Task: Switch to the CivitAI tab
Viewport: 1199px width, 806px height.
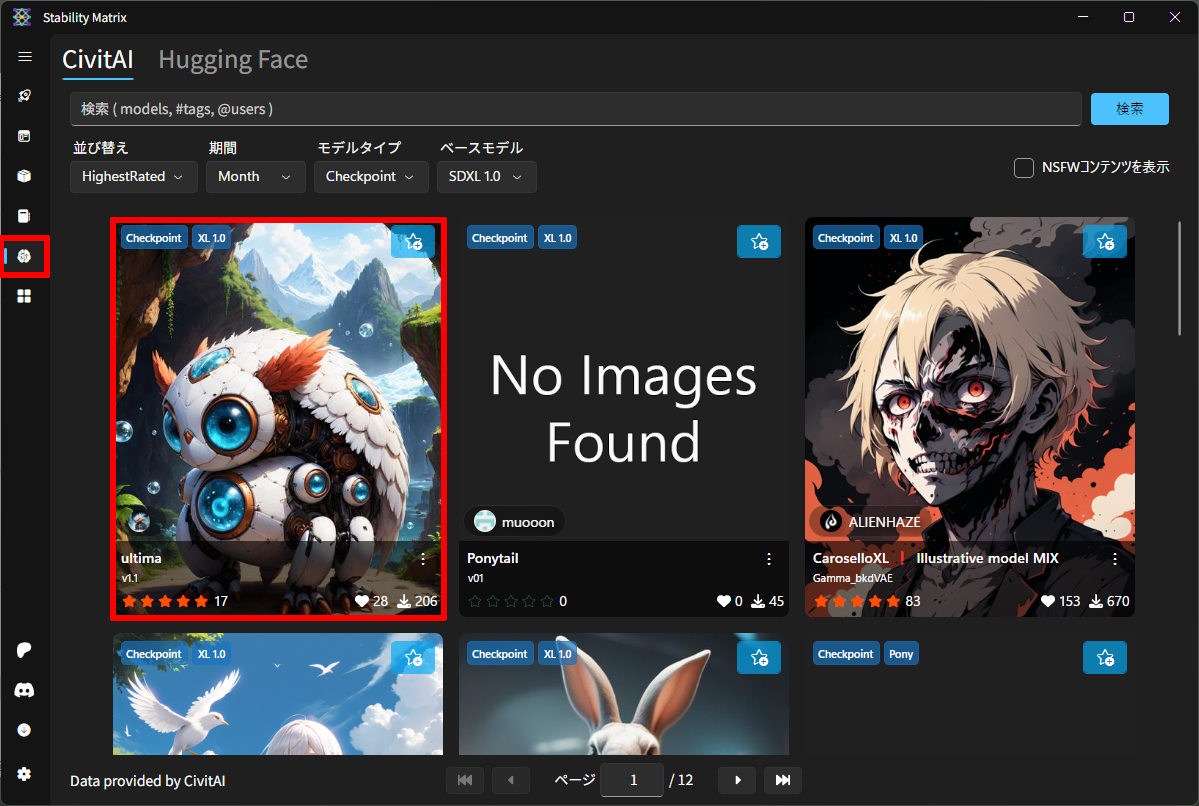Action: coord(98,60)
